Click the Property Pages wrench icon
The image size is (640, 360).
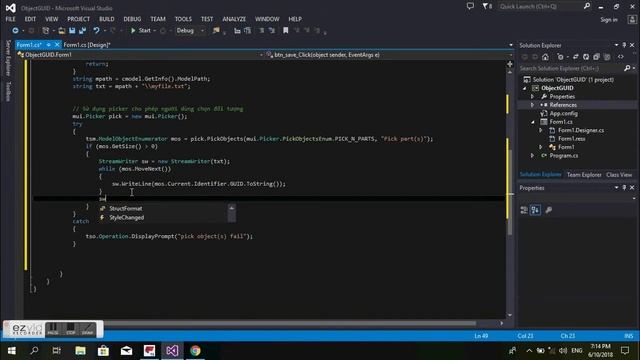click(549, 210)
